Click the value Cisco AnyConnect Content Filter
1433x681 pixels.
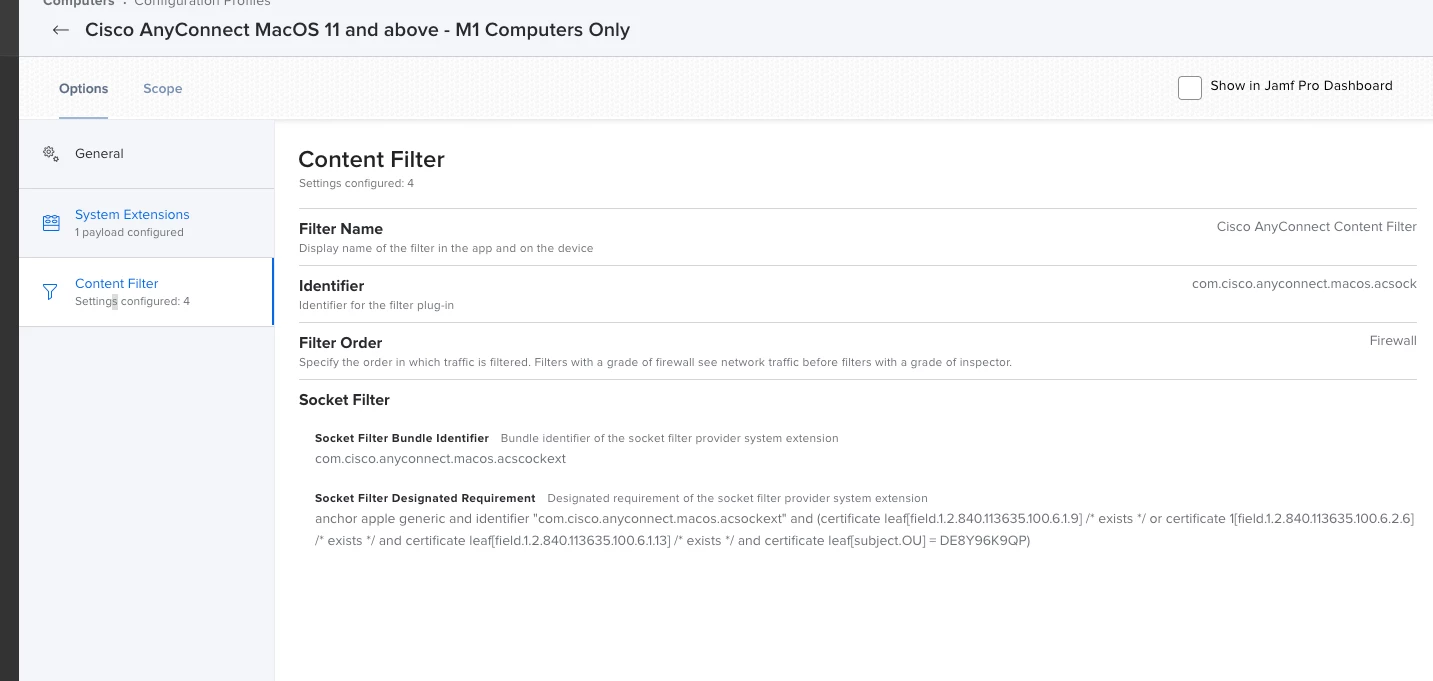pos(1316,227)
